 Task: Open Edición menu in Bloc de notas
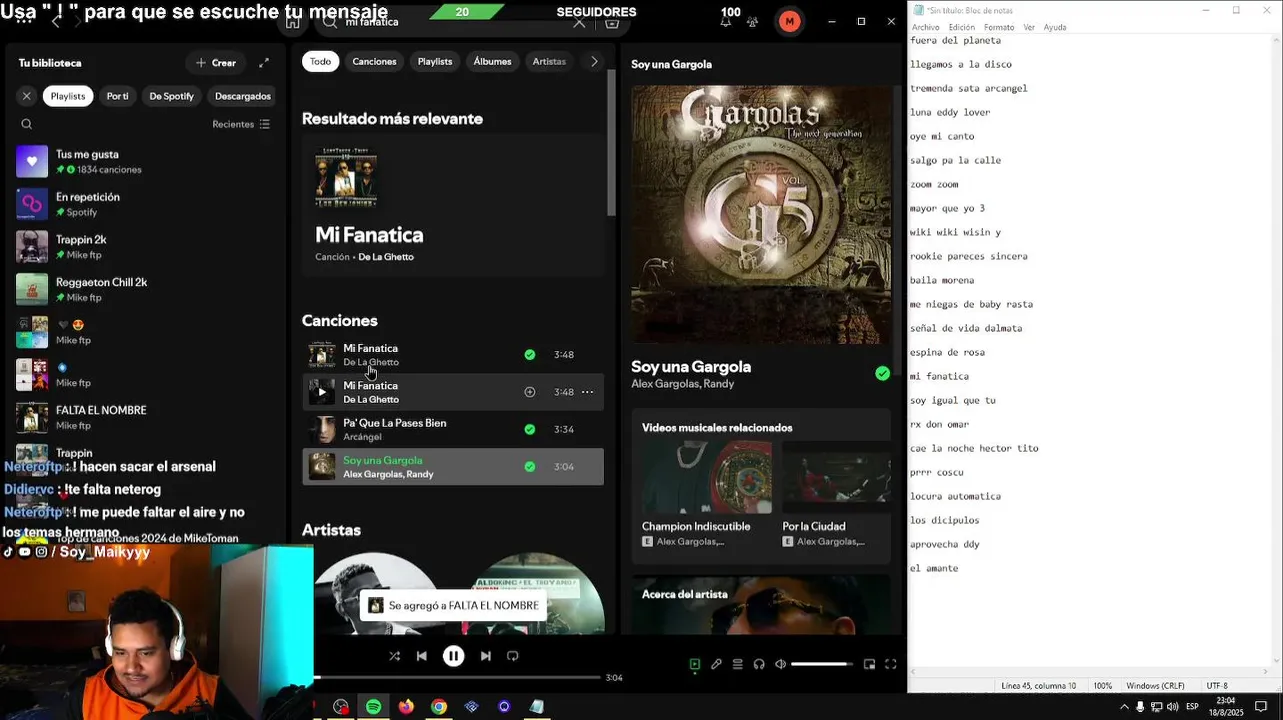[961, 27]
